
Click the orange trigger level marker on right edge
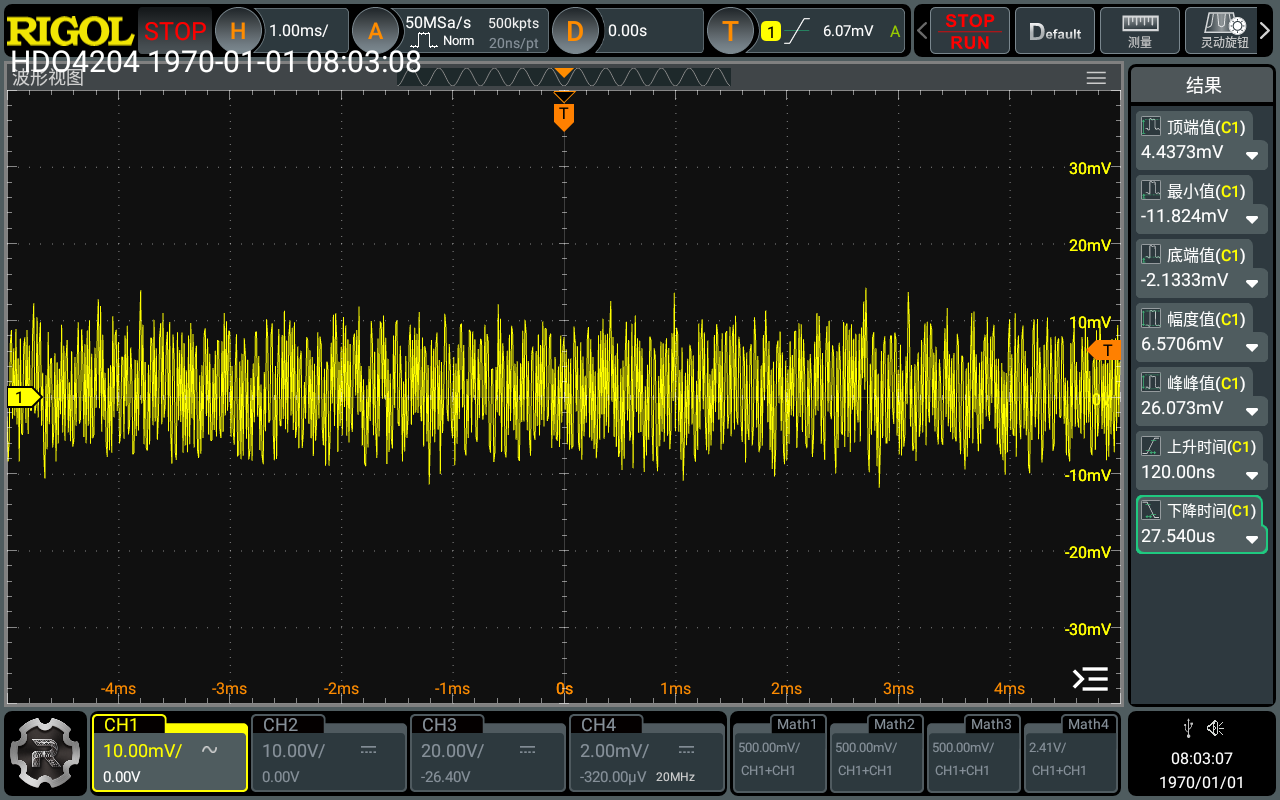coord(1105,350)
